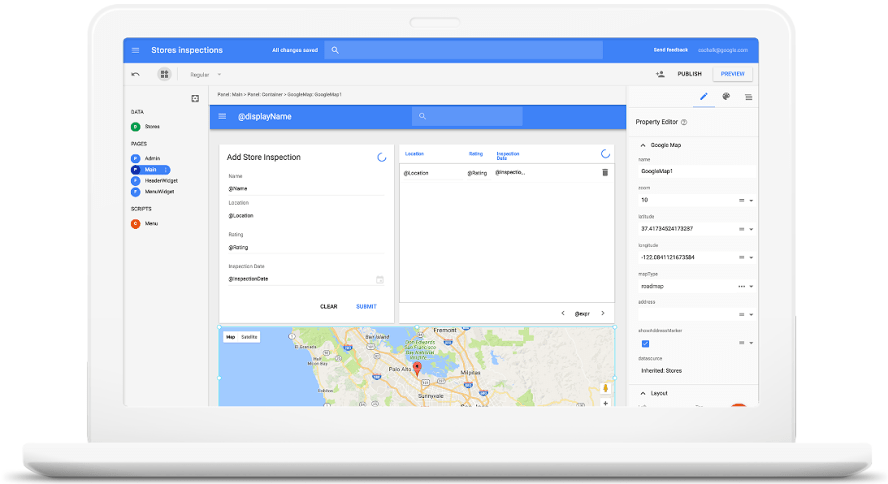Collapse the Layout property section
The width and height of the screenshot is (888, 484).
[x=643, y=393]
